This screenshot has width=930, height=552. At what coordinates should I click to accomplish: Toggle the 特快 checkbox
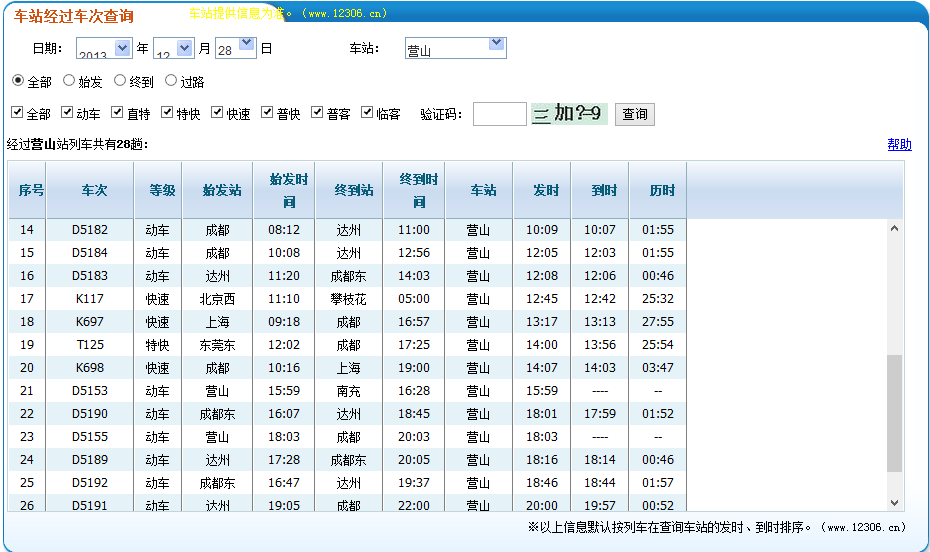(x=168, y=113)
